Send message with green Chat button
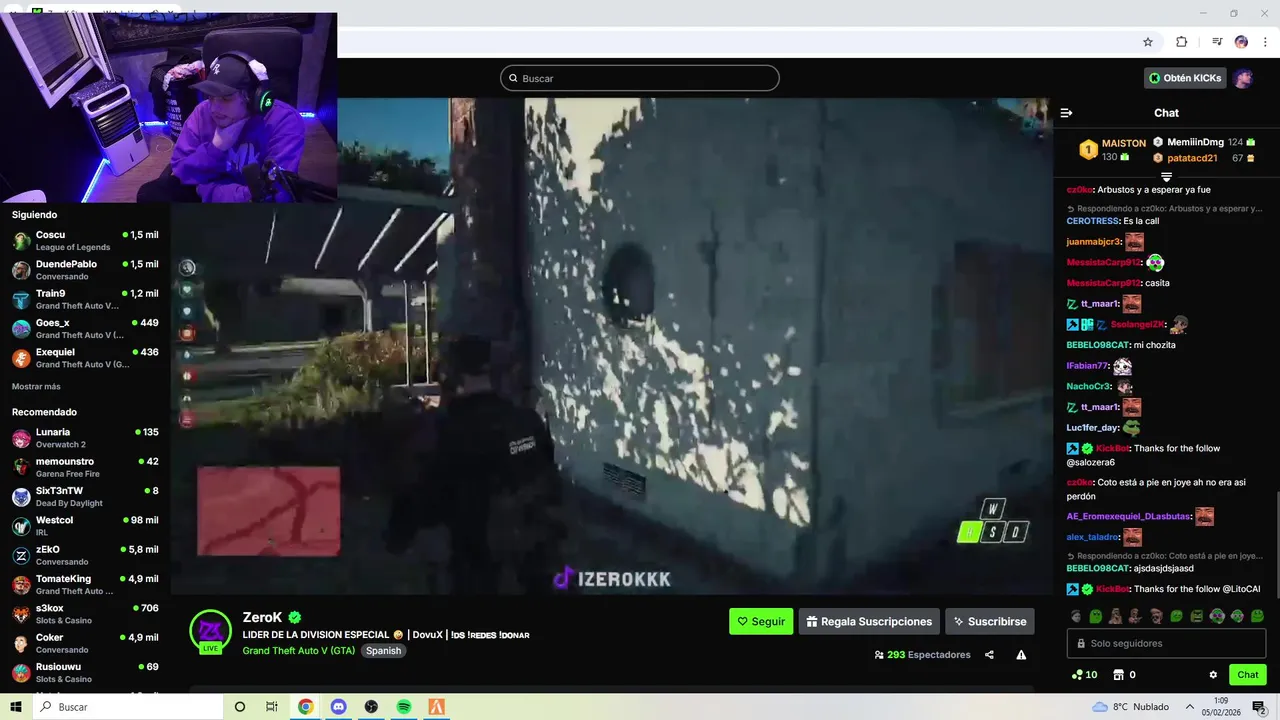 1247,675
